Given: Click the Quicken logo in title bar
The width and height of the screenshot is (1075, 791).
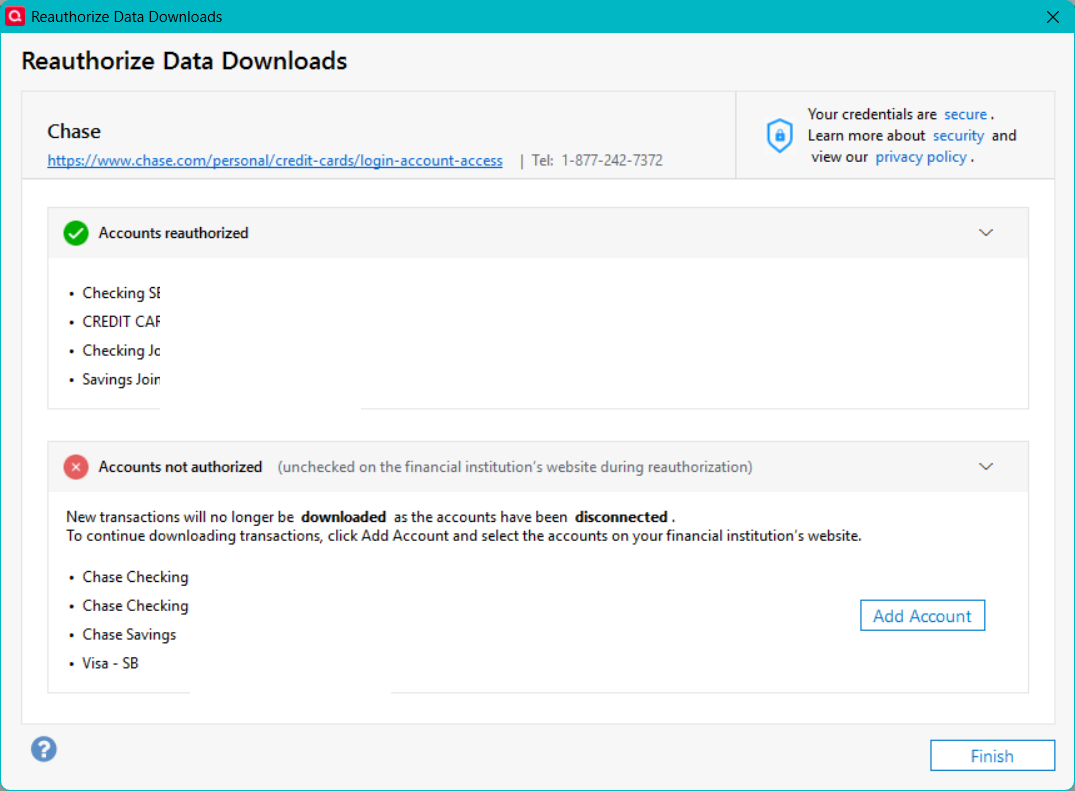Looking at the screenshot, I should tap(14, 16).
